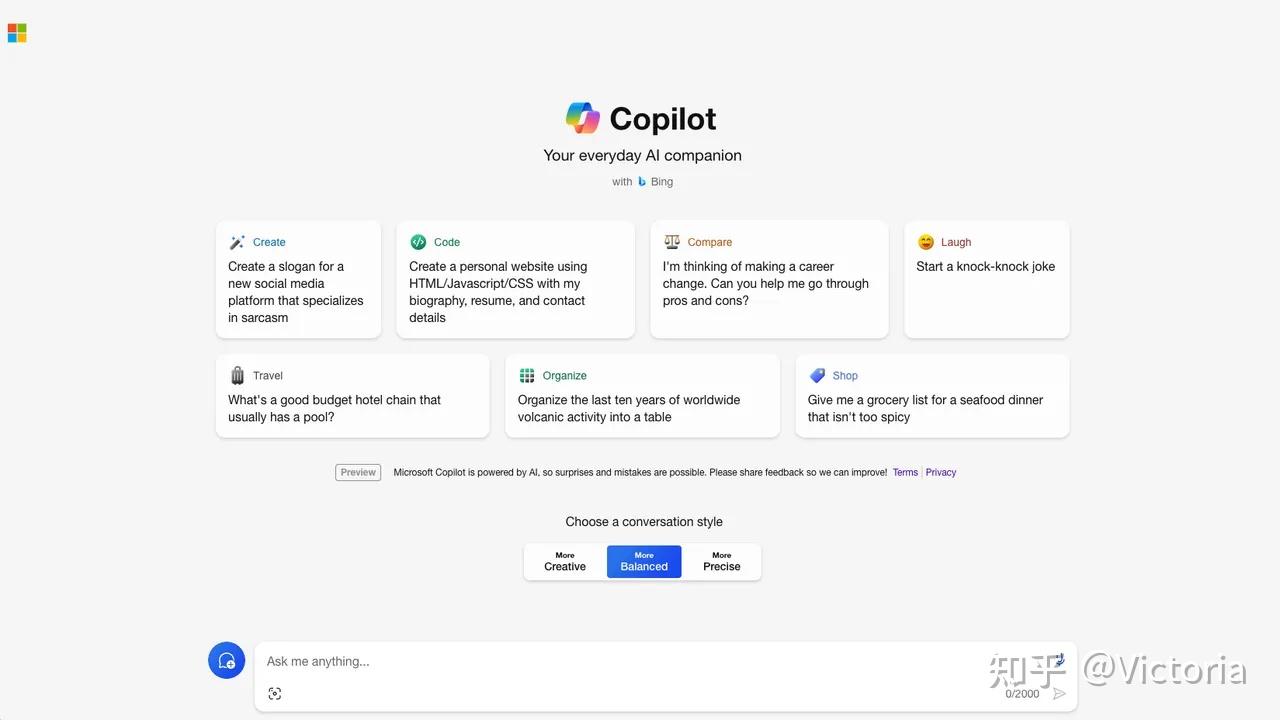
Task: Open the Privacy link
Action: (x=940, y=471)
